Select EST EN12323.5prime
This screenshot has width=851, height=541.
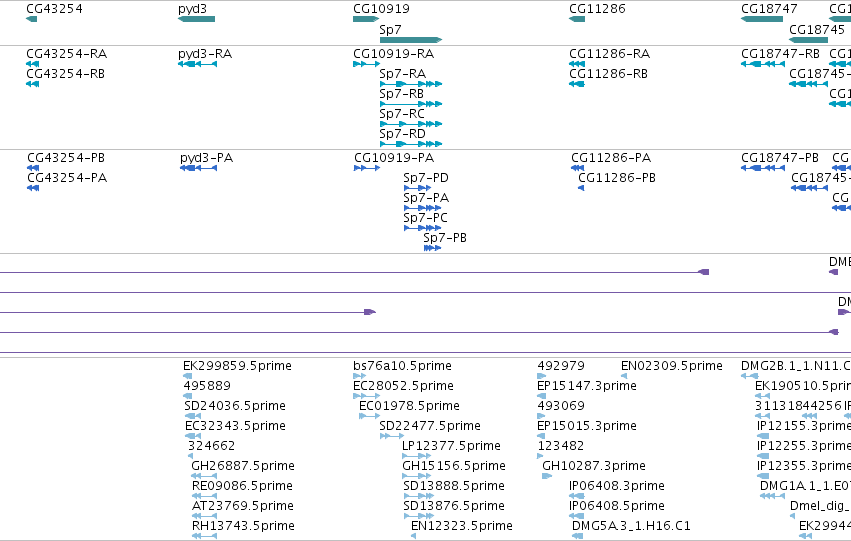point(462,526)
